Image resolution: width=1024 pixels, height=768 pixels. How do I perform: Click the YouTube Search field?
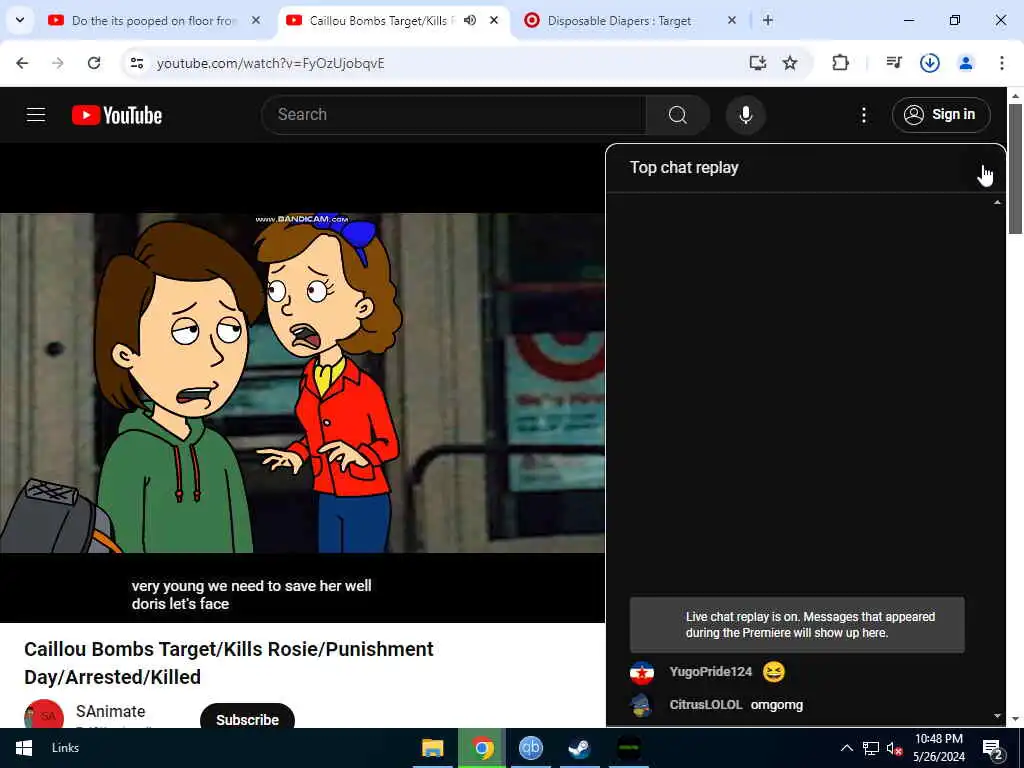point(454,115)
